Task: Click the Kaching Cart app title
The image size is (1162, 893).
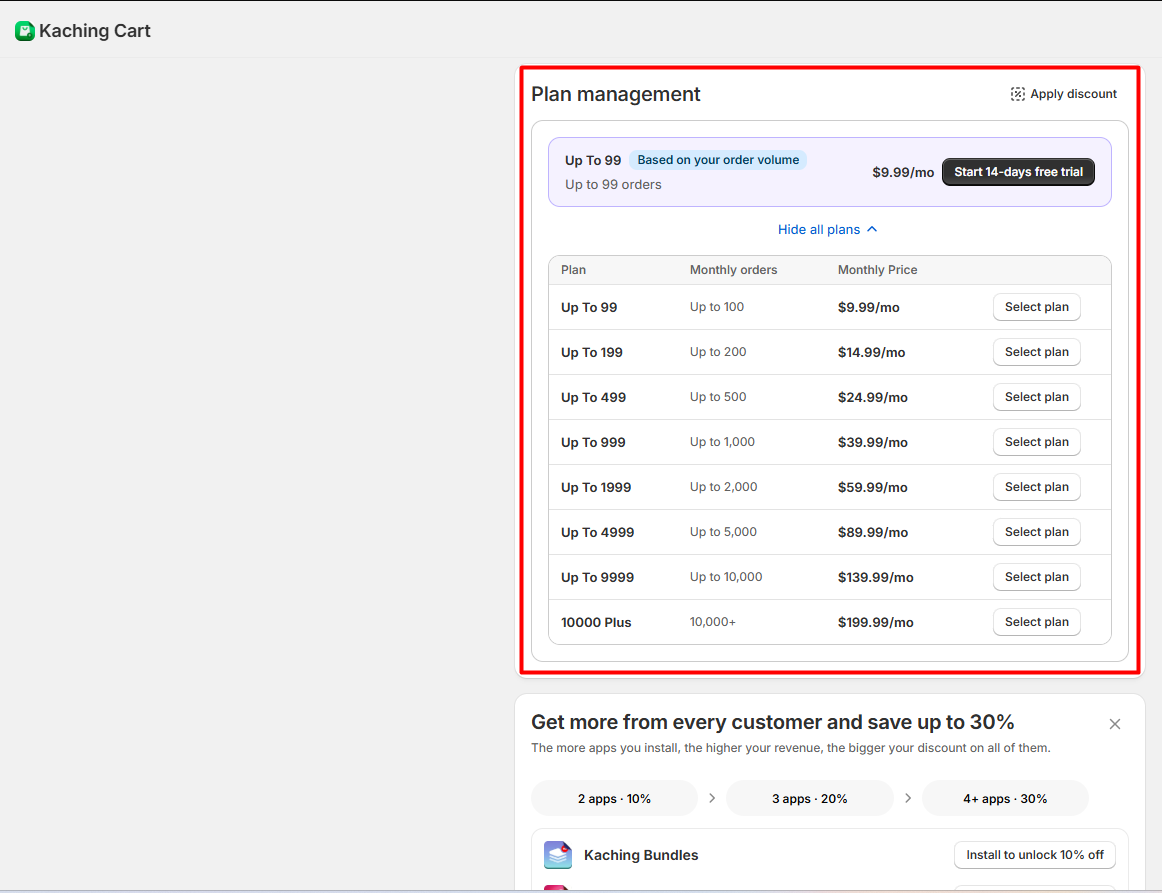Action: [x=95, y=31]
